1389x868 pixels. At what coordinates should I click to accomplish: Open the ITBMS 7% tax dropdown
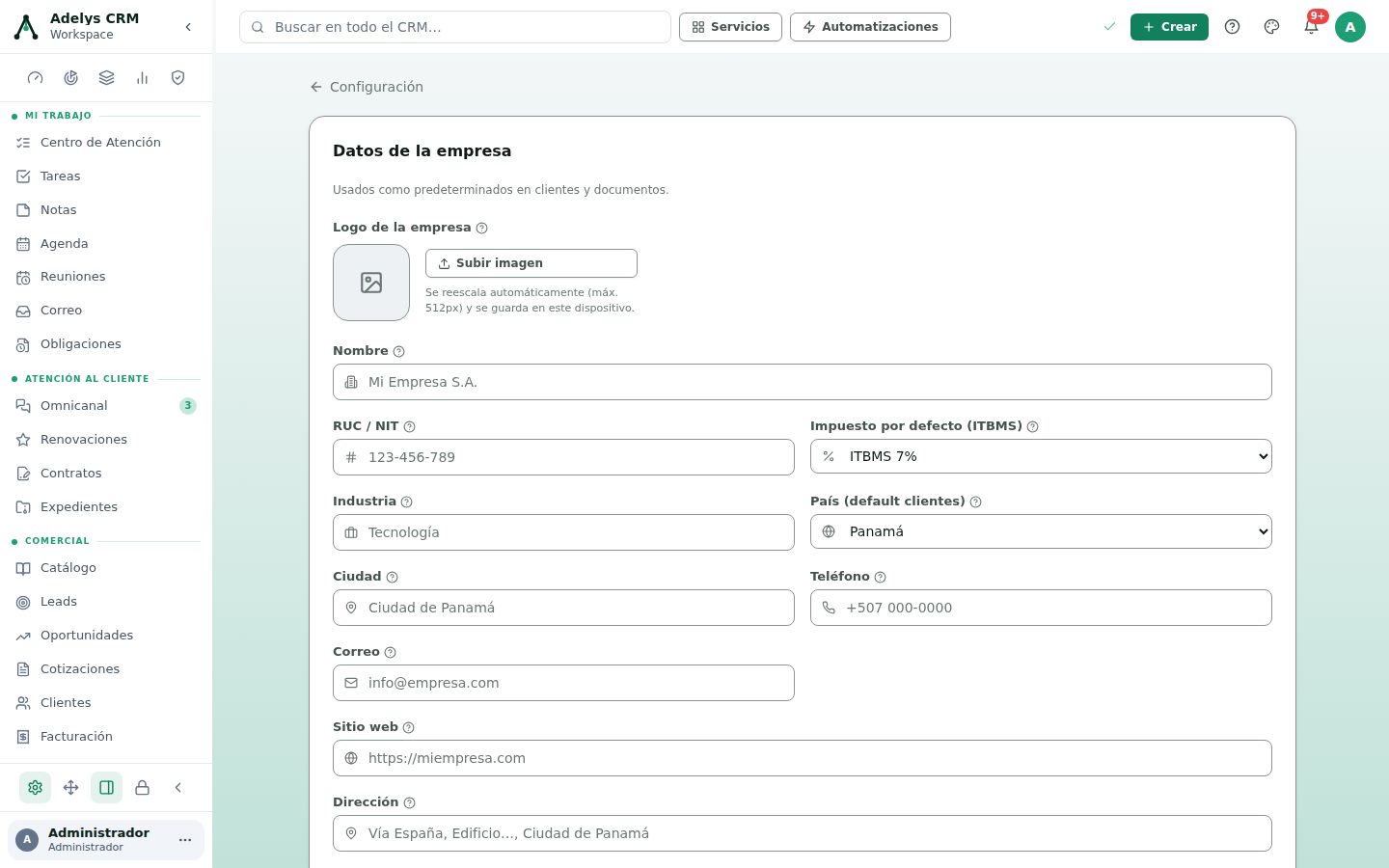(x=1041, y=456)
